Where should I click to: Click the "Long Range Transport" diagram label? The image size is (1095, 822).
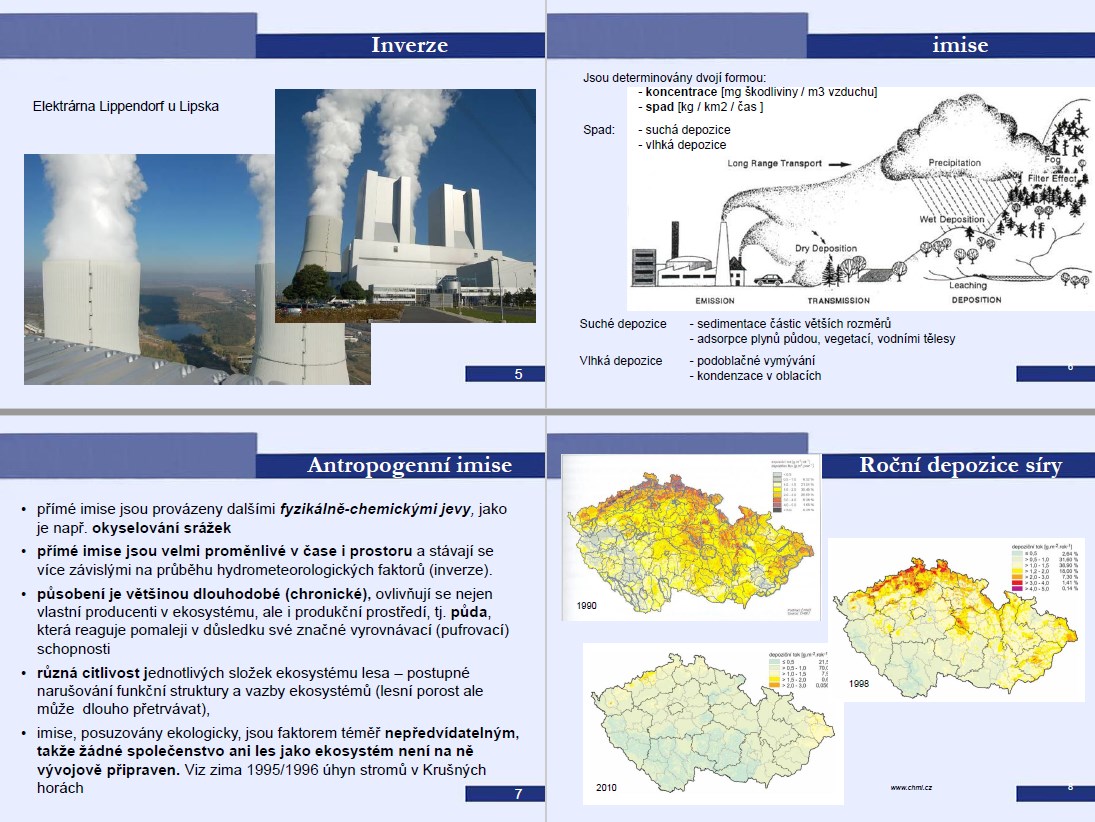point(774,163)
